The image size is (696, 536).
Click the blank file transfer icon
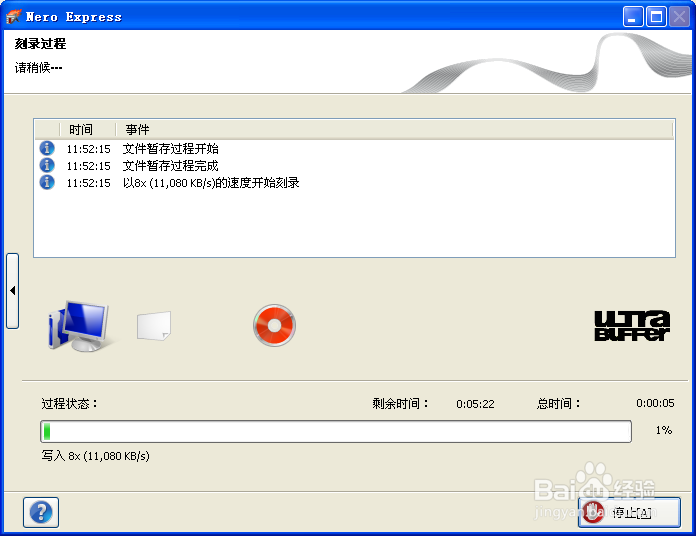click(154, 326)
